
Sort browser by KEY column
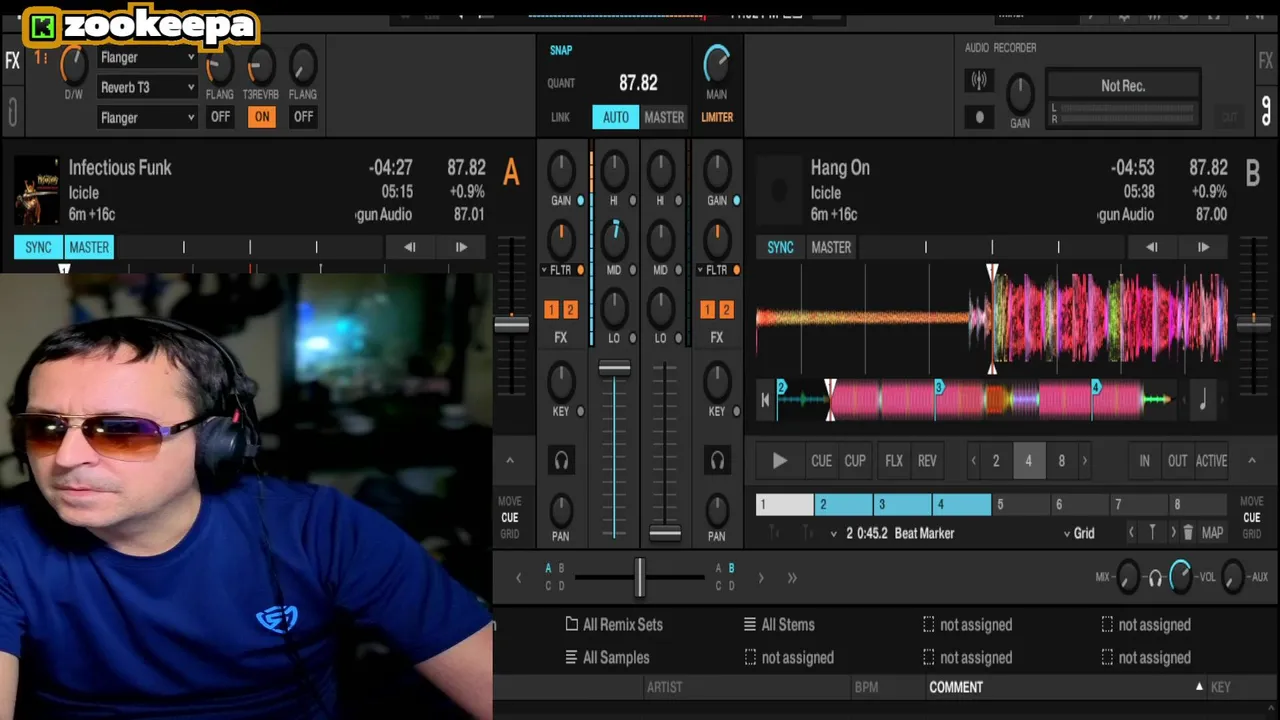[x=1221, y=687]
